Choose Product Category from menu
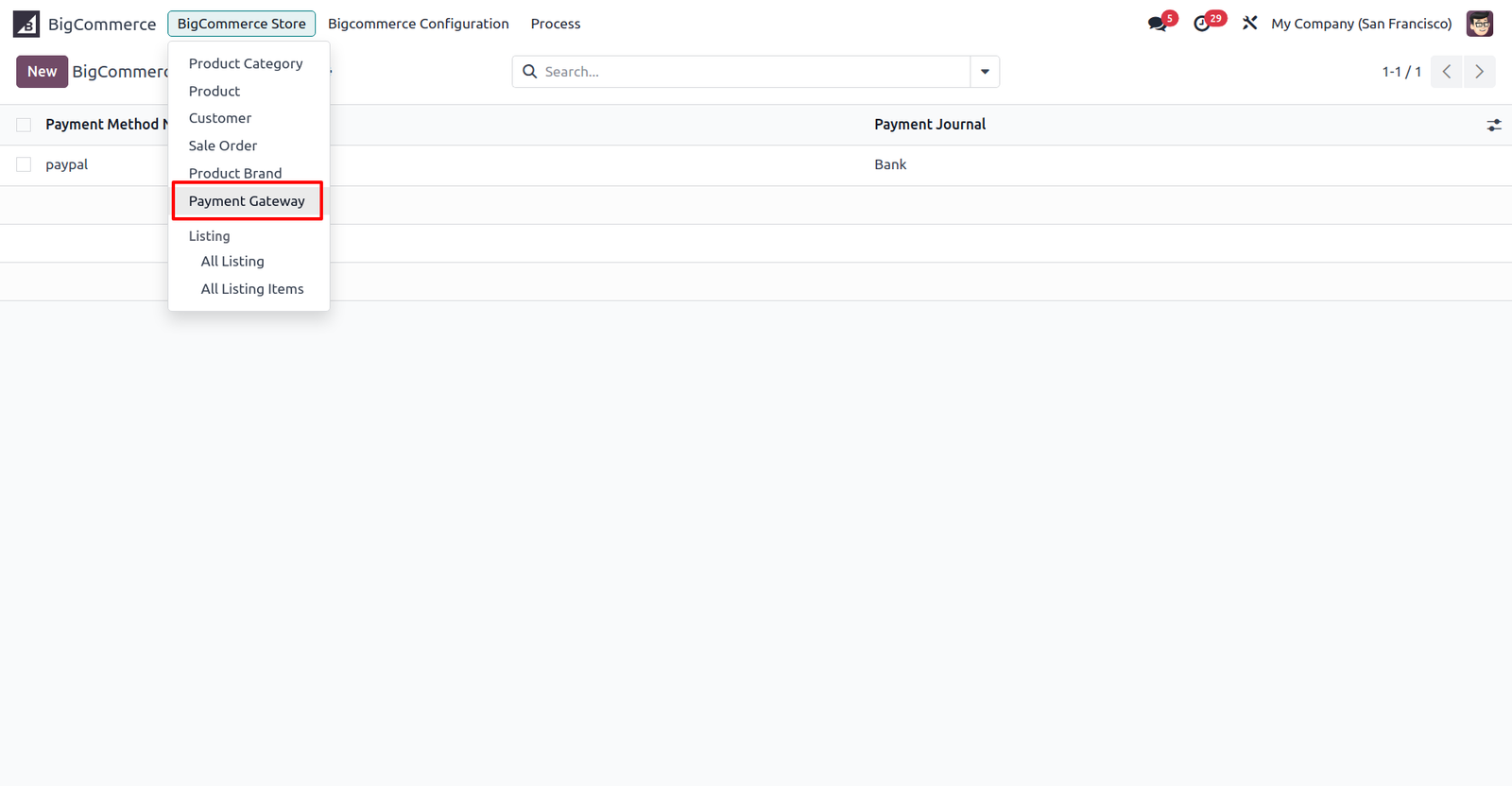 [246, 63]
